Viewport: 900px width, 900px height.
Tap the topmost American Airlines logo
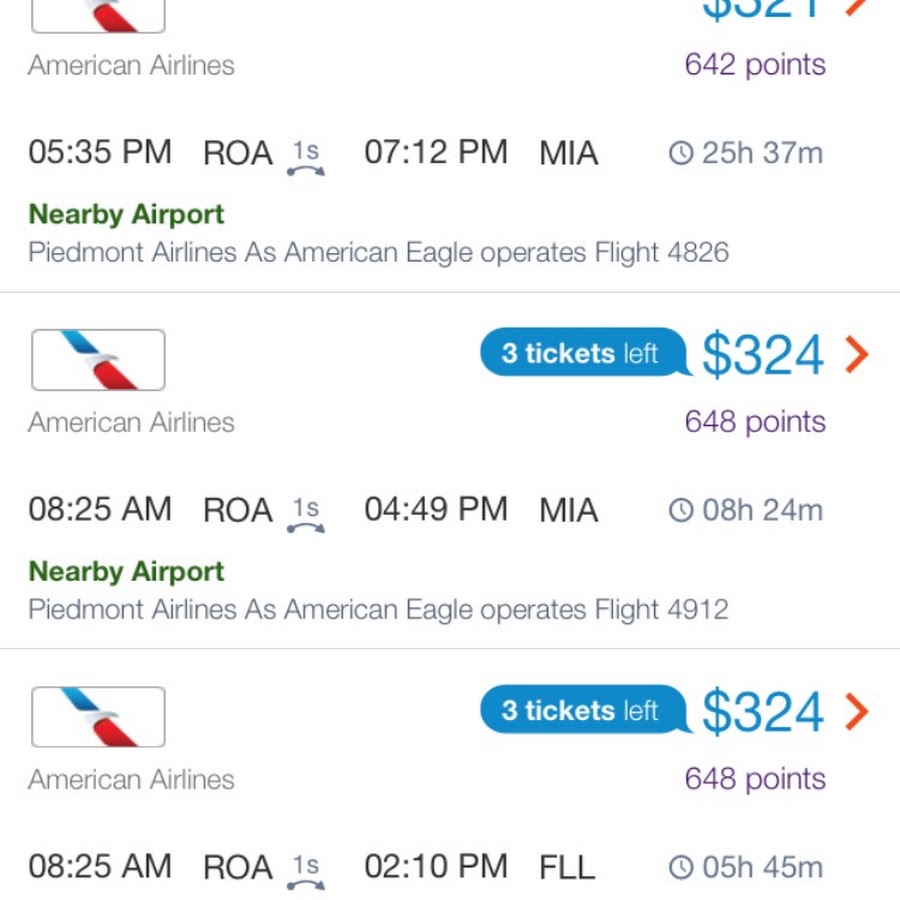click(98, 16)
